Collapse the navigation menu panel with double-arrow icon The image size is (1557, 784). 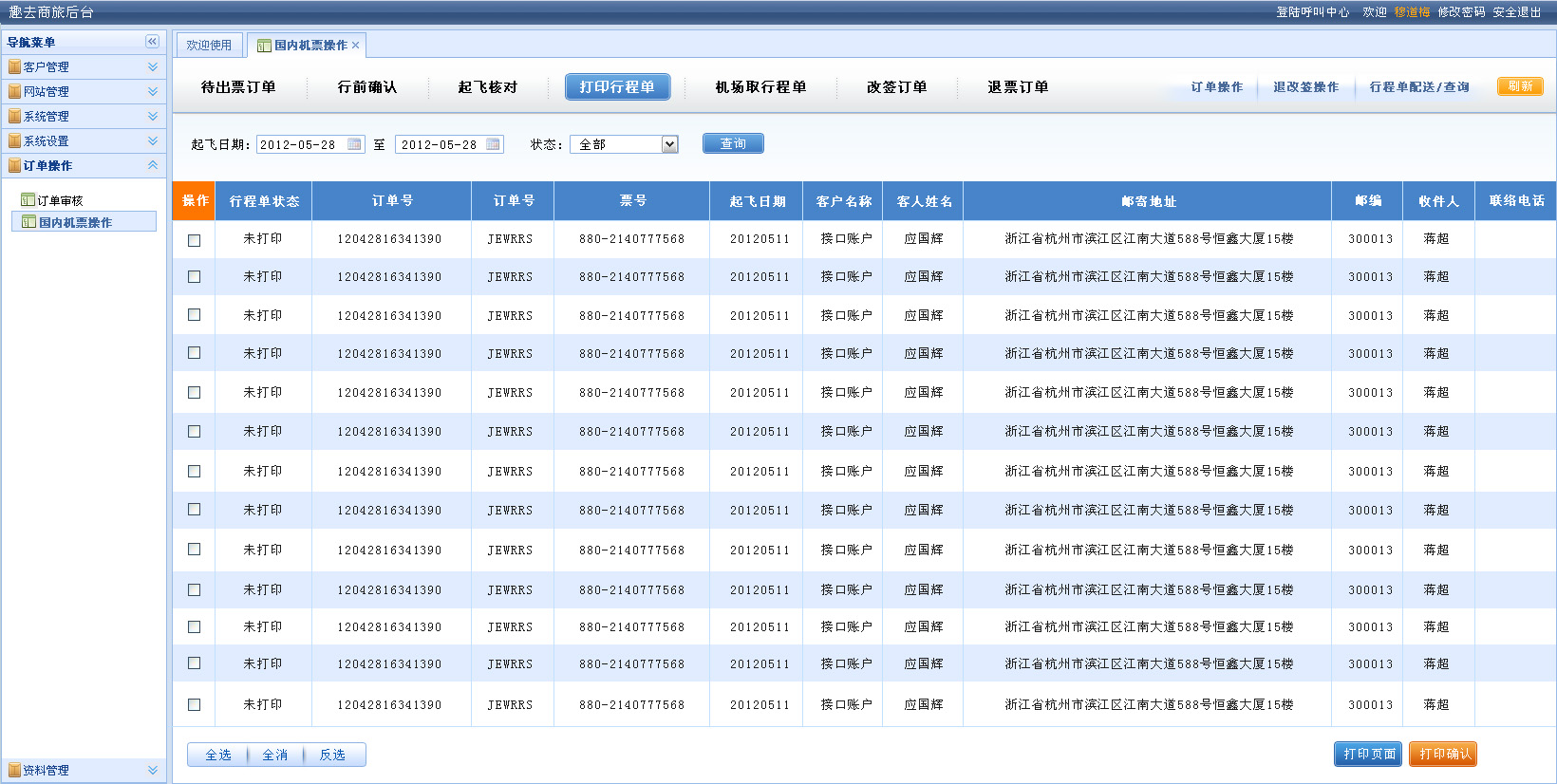click(152, 42)
